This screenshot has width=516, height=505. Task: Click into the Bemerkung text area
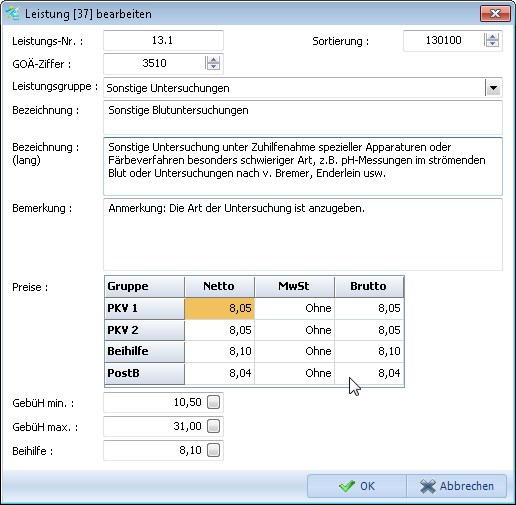pos(303,234)
